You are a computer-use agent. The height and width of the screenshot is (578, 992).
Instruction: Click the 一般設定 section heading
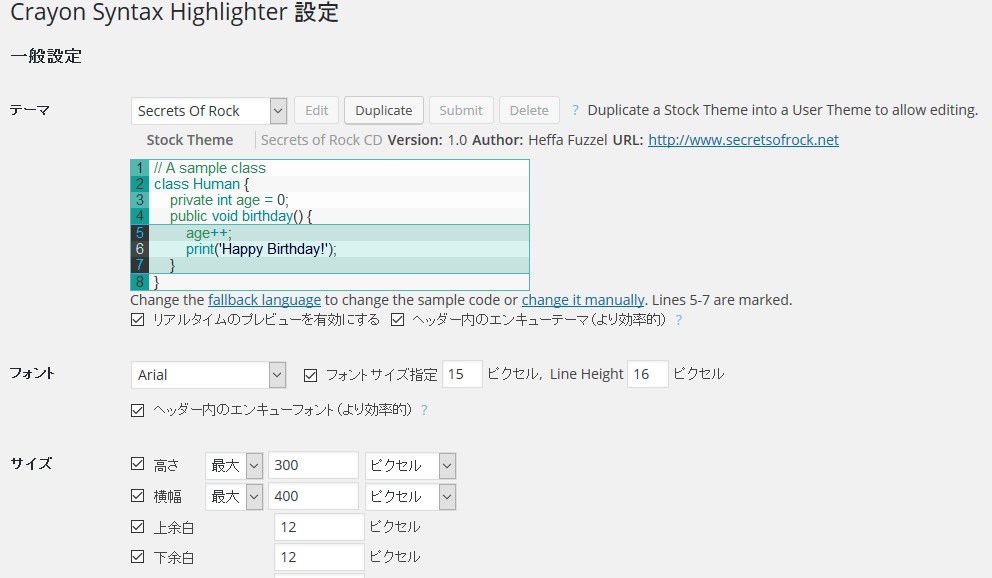pyautogui.click(x=46, y=56)
